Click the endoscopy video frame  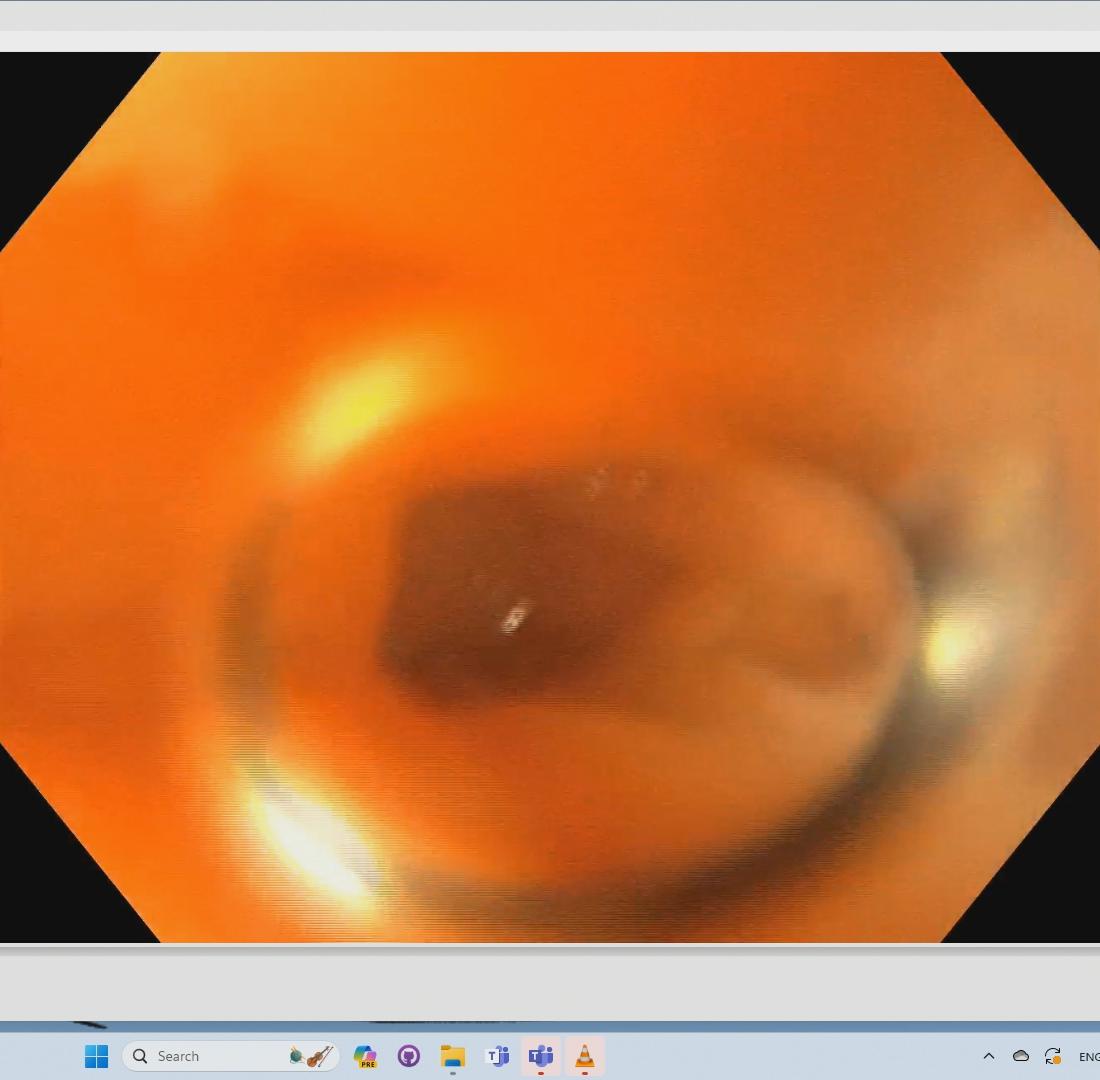550,497
